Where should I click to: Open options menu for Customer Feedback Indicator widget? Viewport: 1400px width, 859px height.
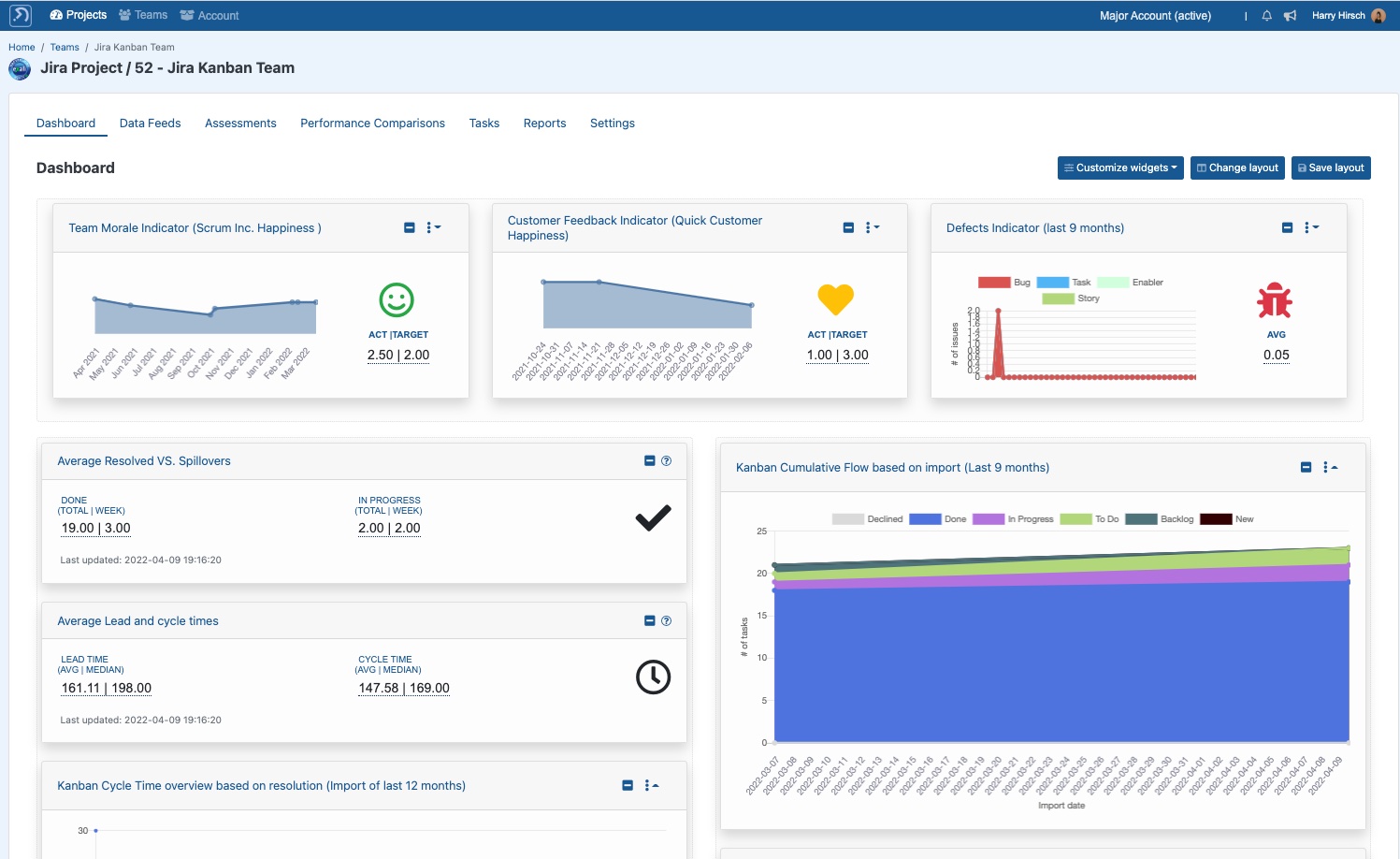coord(873,227)
